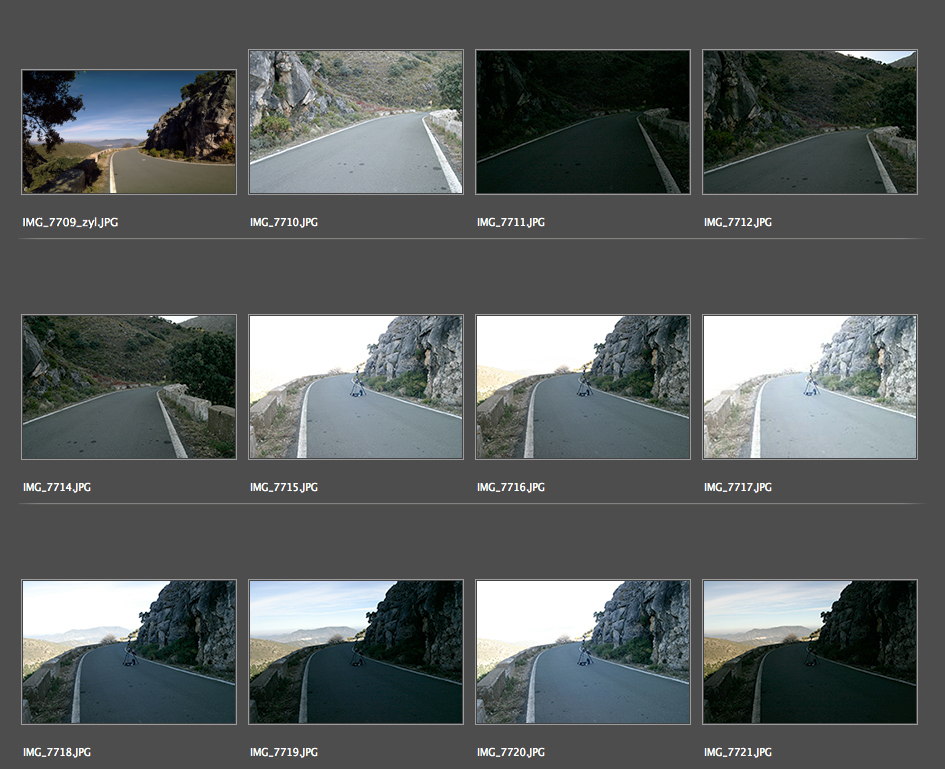
Task: Select the IMG_7709_zyl.JPG thumbnail image
Action: [129, 132]
